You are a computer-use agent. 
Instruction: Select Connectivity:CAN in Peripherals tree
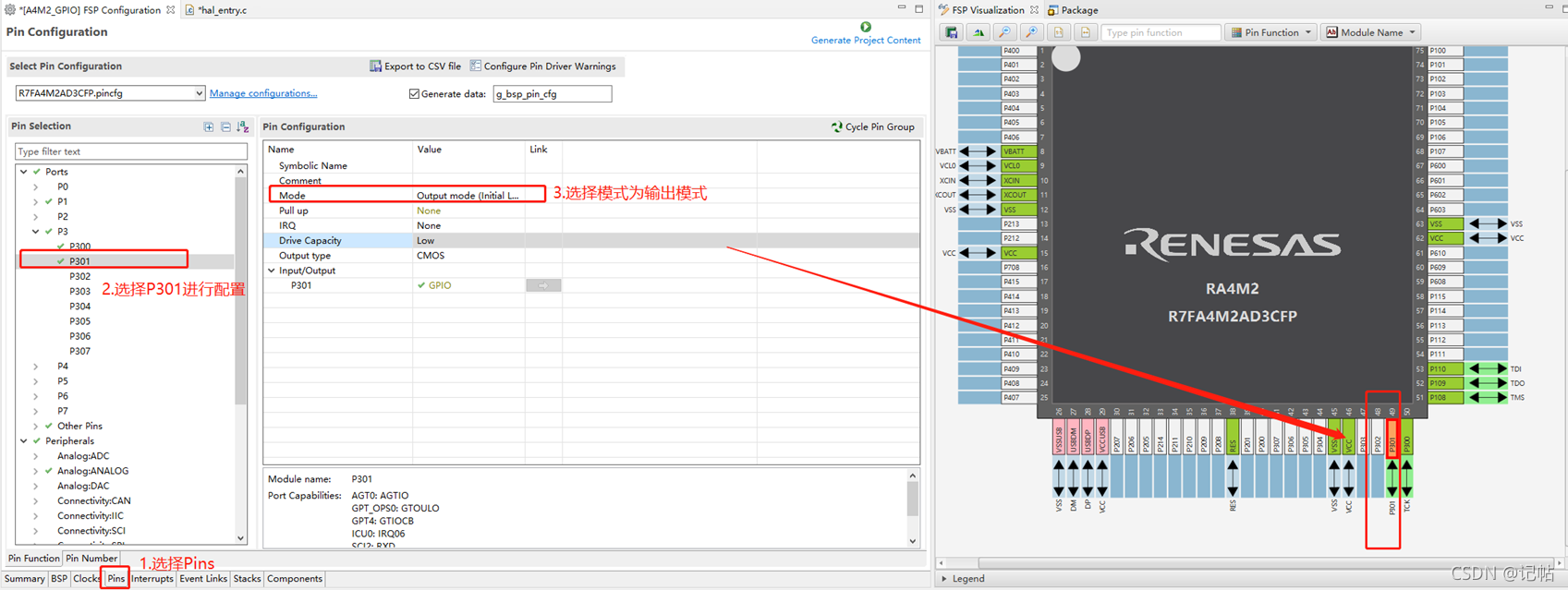96,501
